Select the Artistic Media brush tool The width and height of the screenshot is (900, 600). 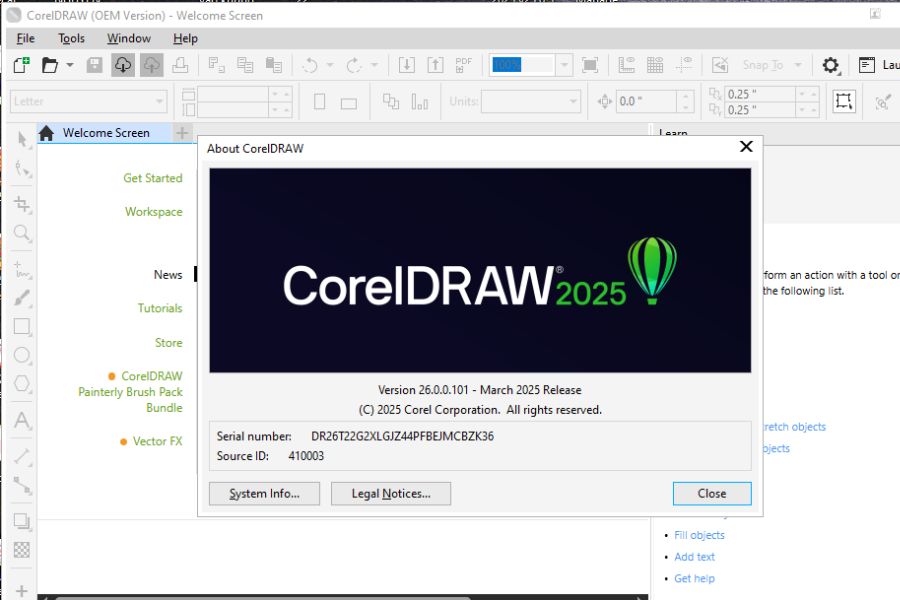[x=22, y=298]
